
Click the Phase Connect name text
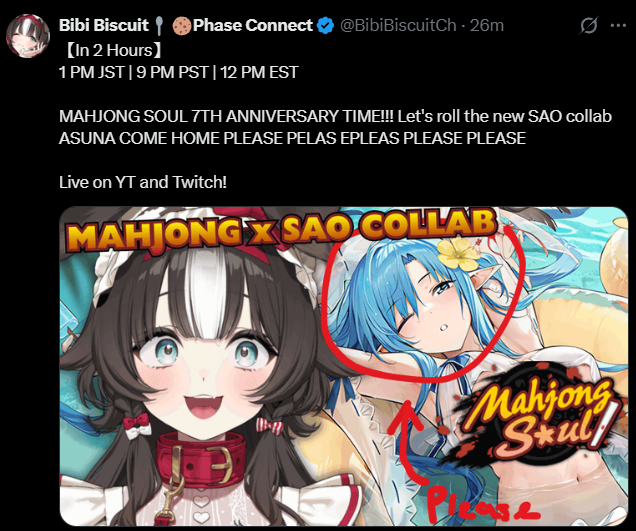pyautogui.click(x=253, y=26)
